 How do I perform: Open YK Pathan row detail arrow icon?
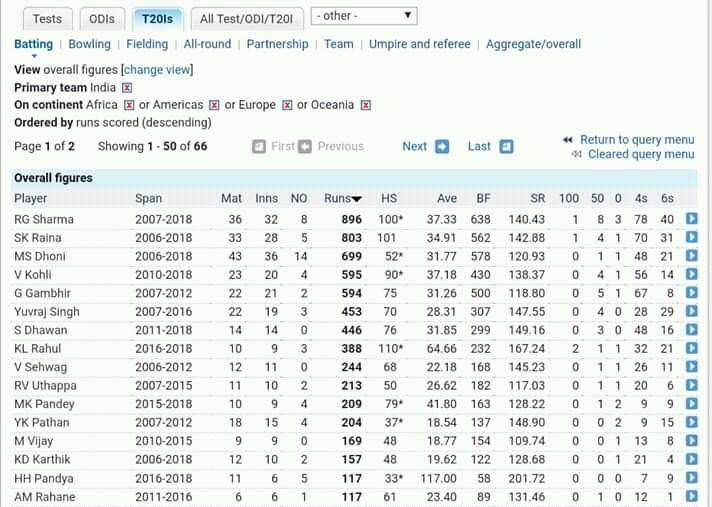pos(691,422)
